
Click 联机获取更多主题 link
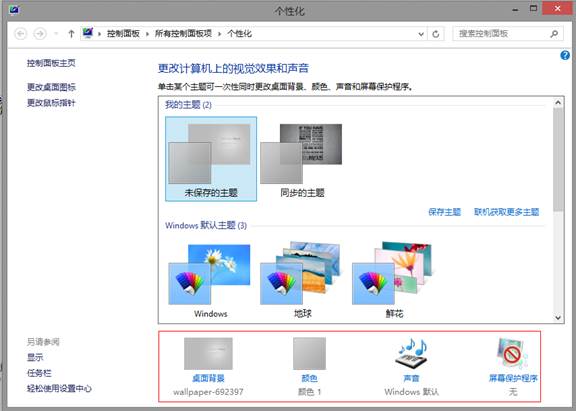507,212
